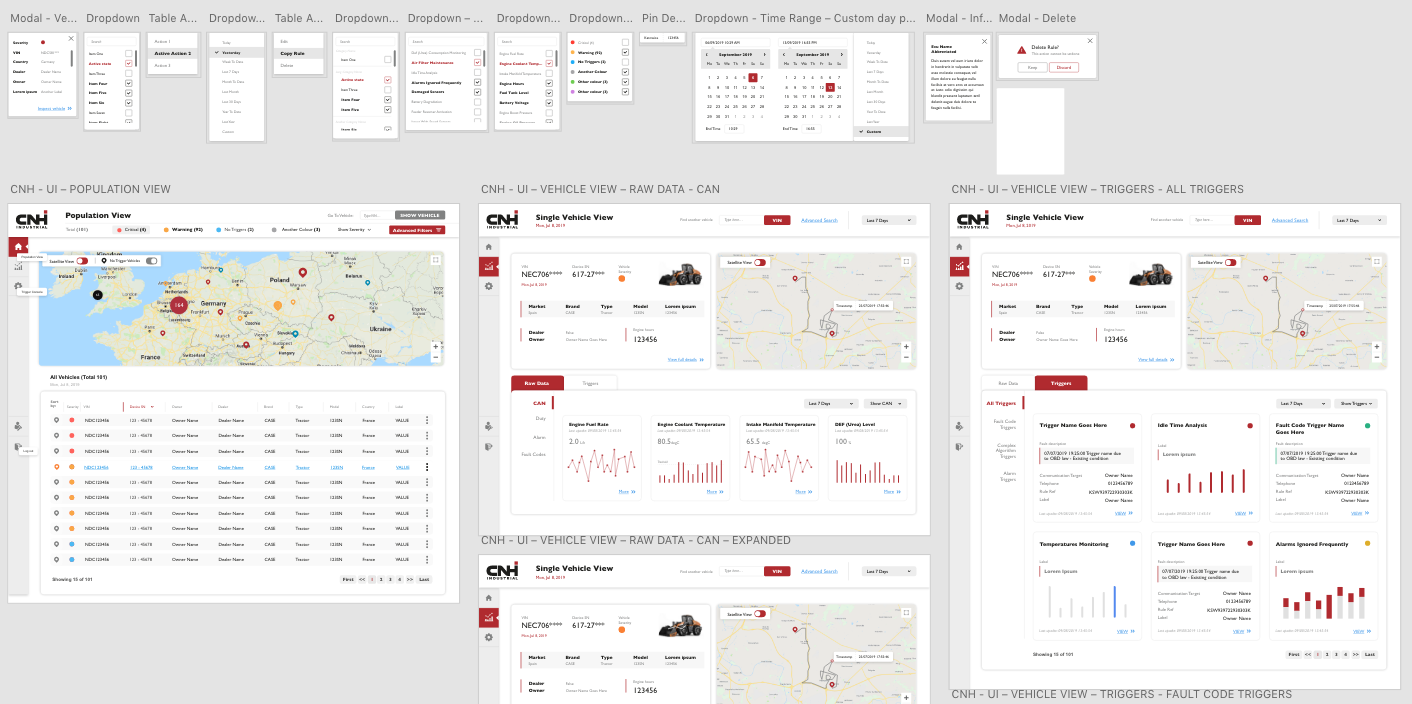Open the gear settings icon in Population View sidebar

(18, 286)
